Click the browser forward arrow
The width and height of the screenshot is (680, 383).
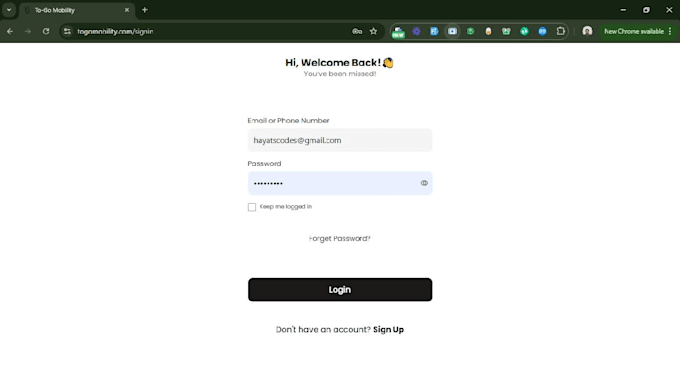pos(28,31)
